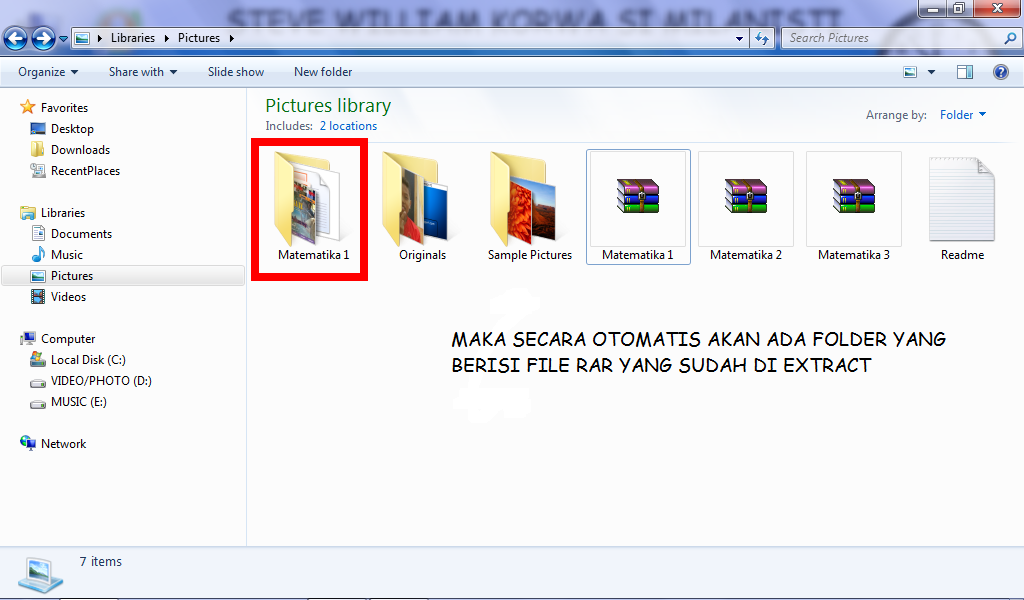The height and width of the screenshot is (600, 1024).
Task: Select Pictures in the Libraries tree
Action: click(x=71, y=275)
